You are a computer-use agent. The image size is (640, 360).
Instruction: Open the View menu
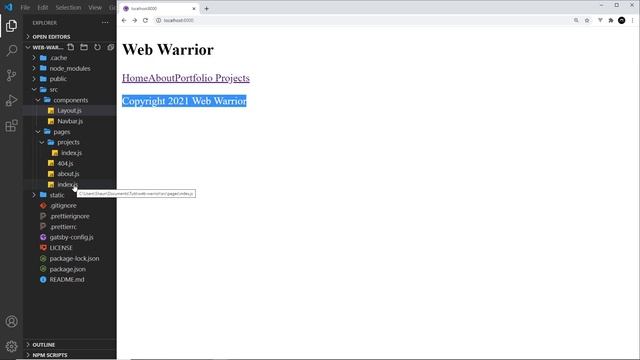[x=95, y=7]
